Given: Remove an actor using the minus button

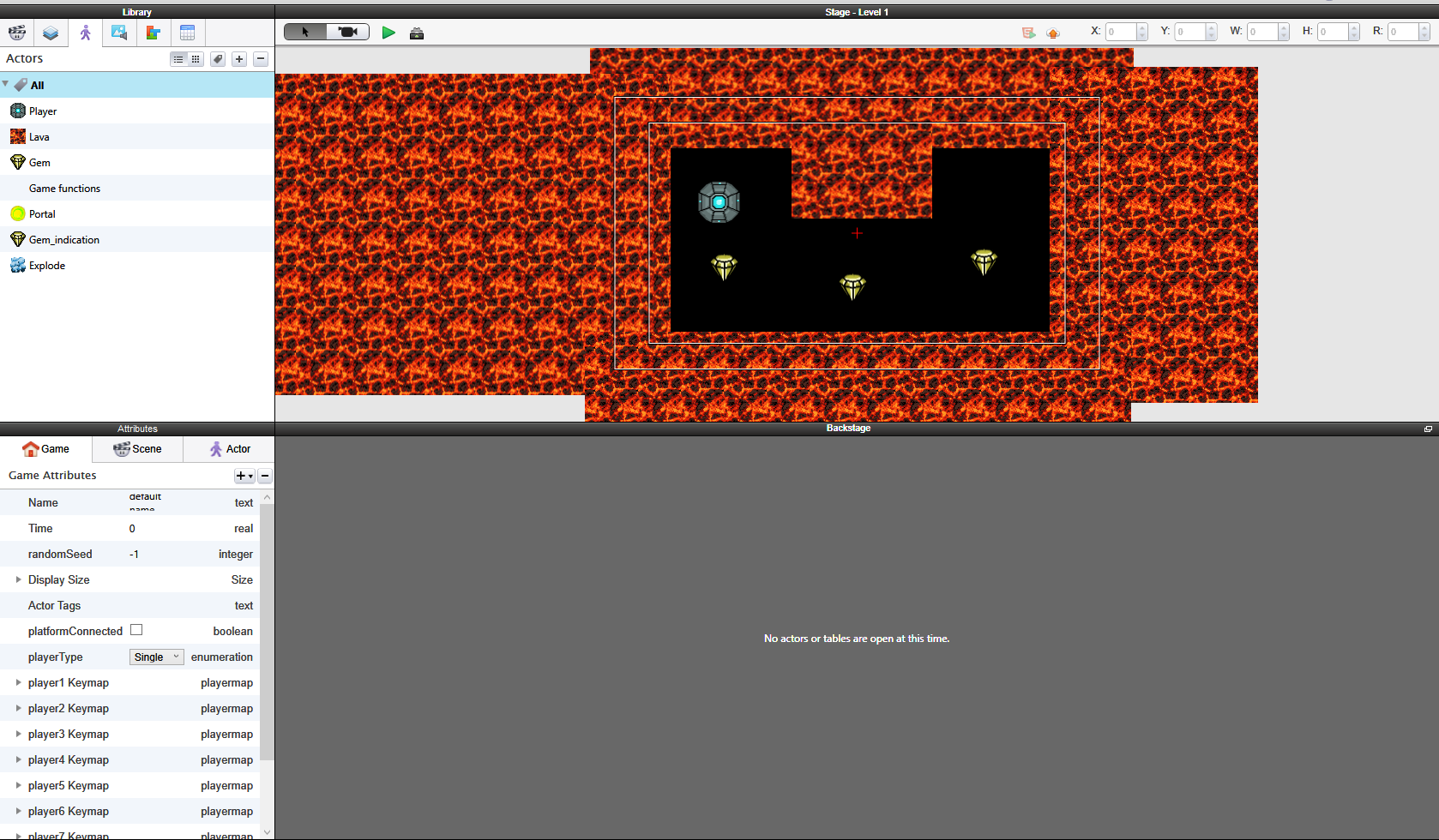Looking at the screenshot, I should coord(261,58).
